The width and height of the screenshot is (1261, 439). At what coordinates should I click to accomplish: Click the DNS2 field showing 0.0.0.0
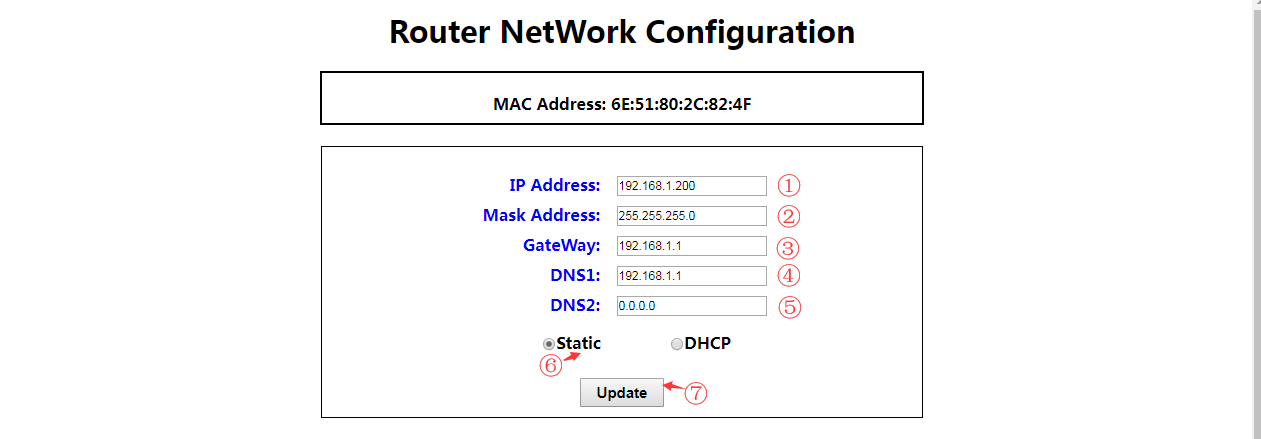tap(691, 306)
